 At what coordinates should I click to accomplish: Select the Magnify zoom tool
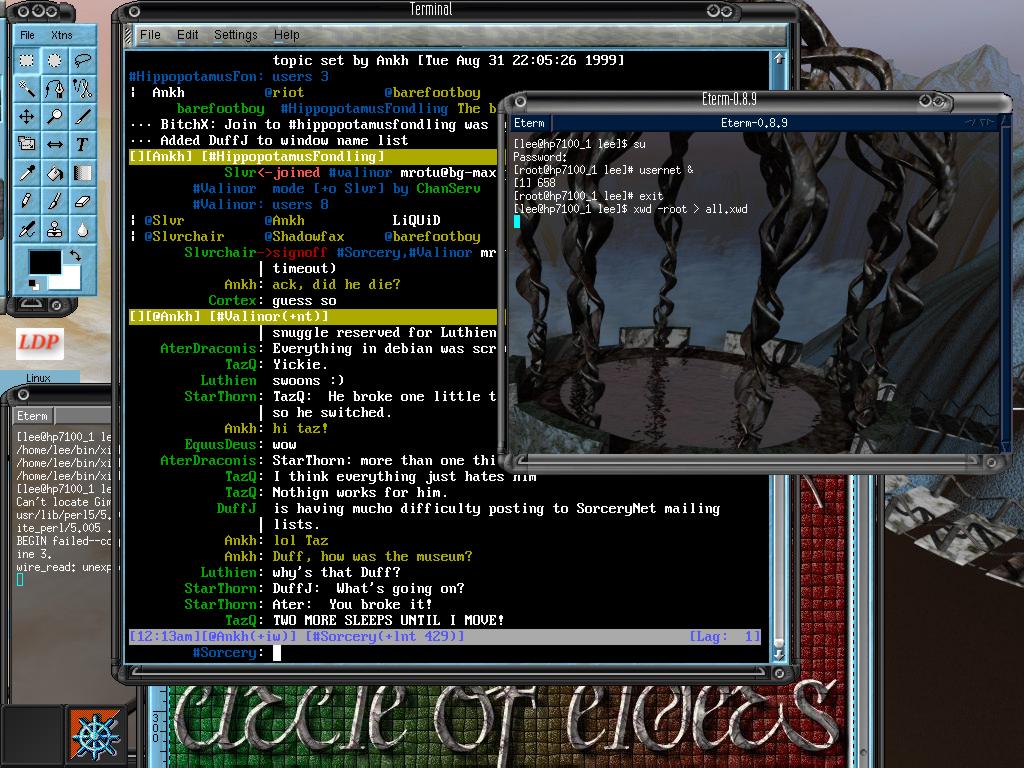(x=55, y=116)
